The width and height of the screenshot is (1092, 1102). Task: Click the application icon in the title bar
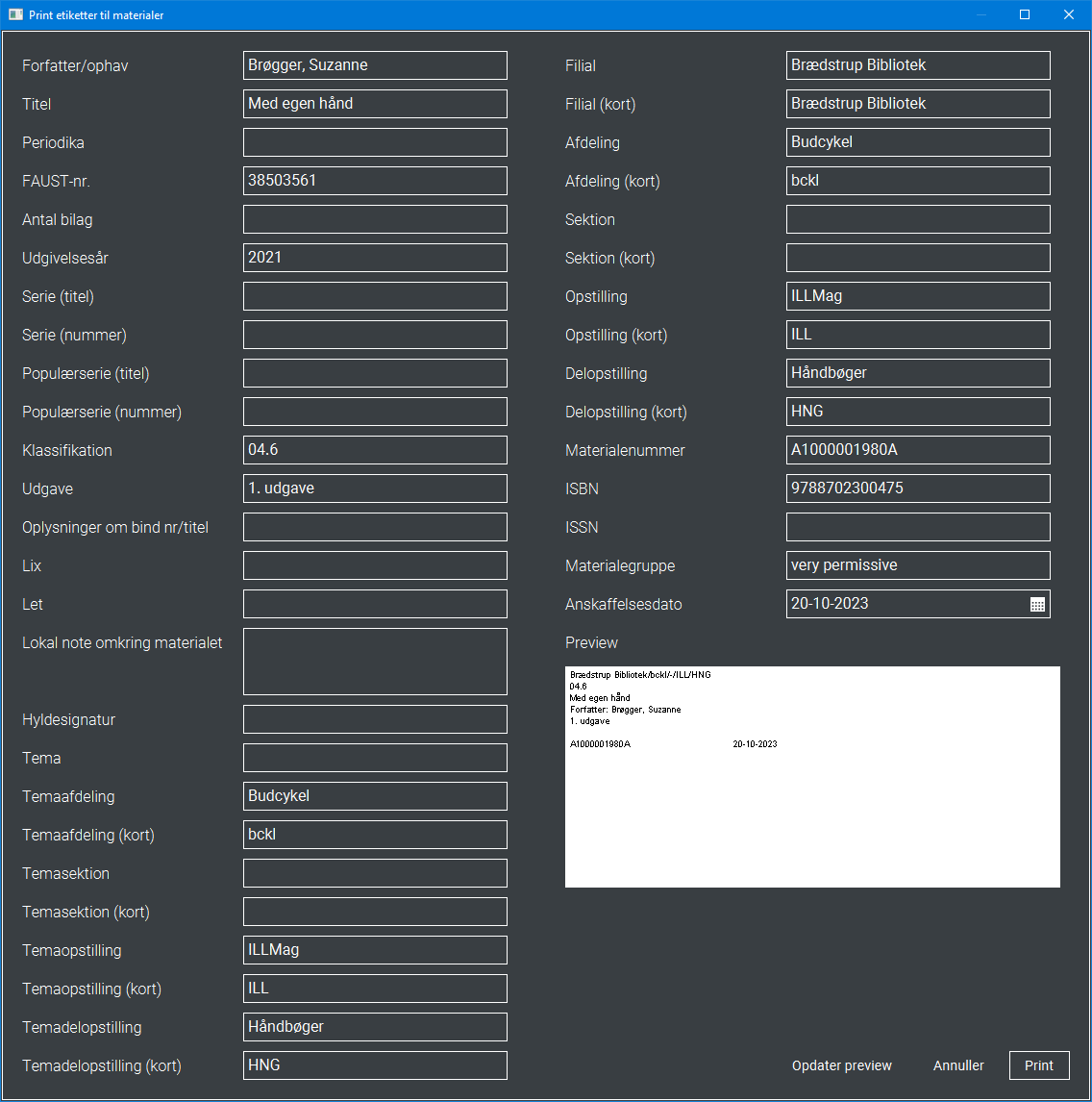[13, 14]
